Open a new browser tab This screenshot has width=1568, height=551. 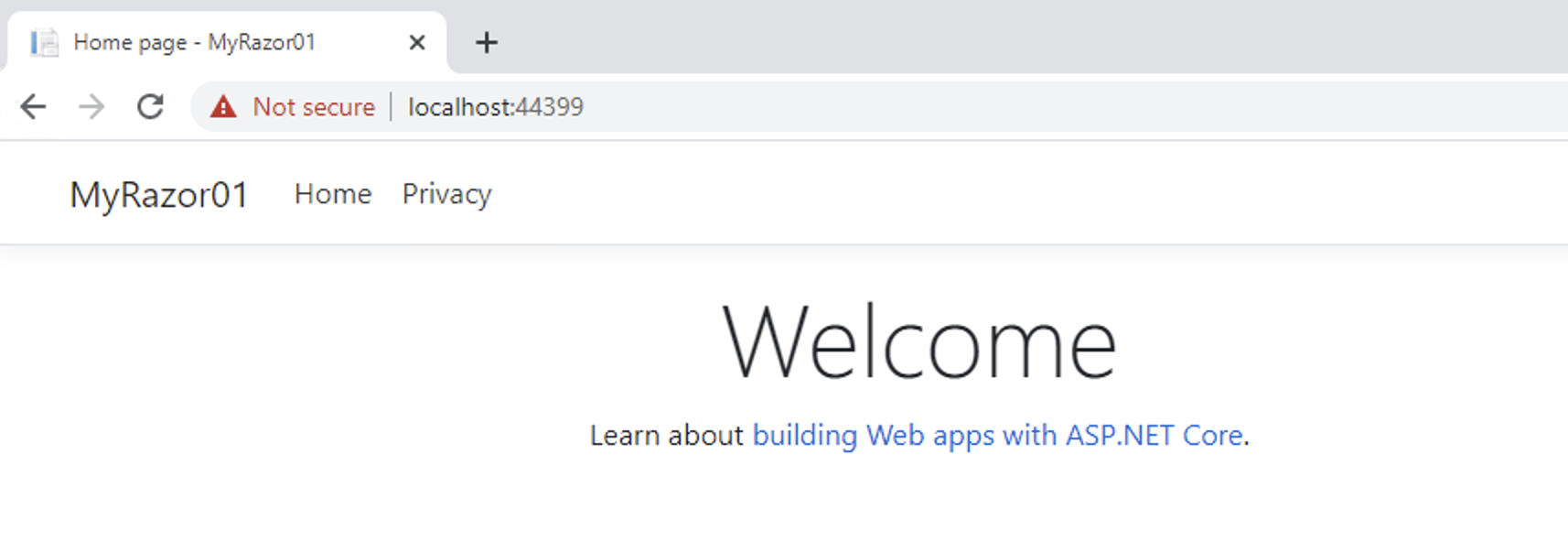tap(487, 42)
